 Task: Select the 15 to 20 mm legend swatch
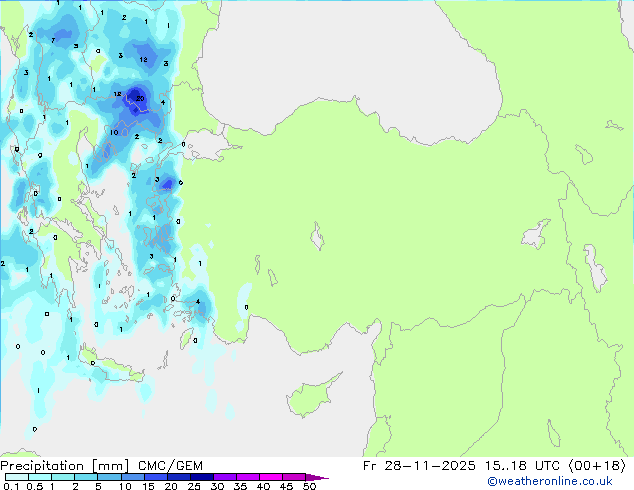(x=156, y=477)
